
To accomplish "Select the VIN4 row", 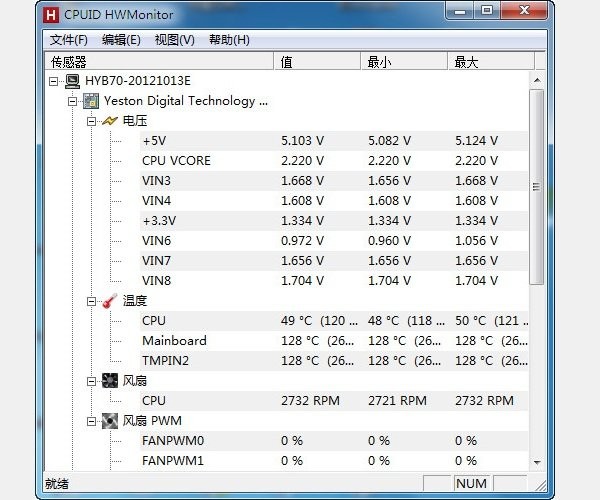I will 334,200.
